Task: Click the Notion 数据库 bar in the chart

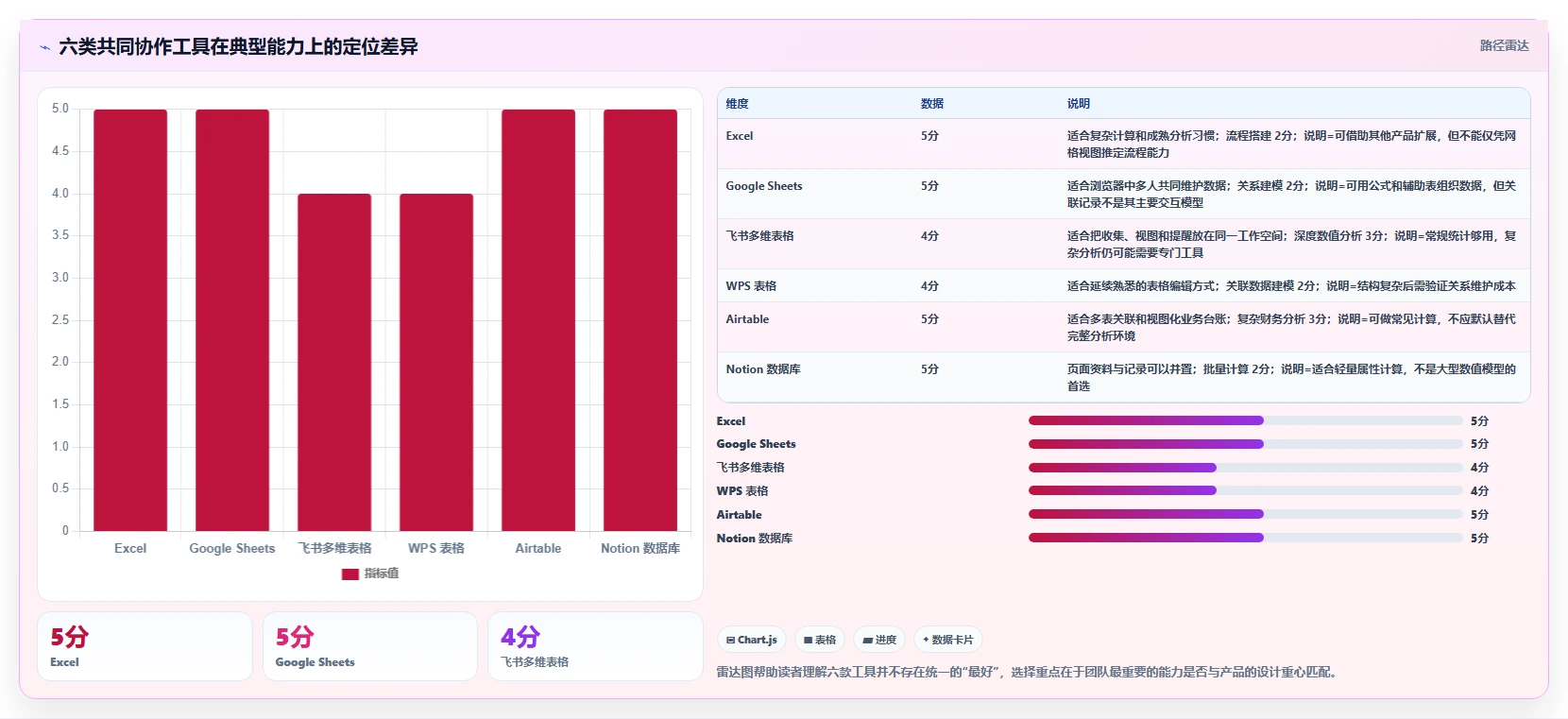Action: click(x=640, y=320)
